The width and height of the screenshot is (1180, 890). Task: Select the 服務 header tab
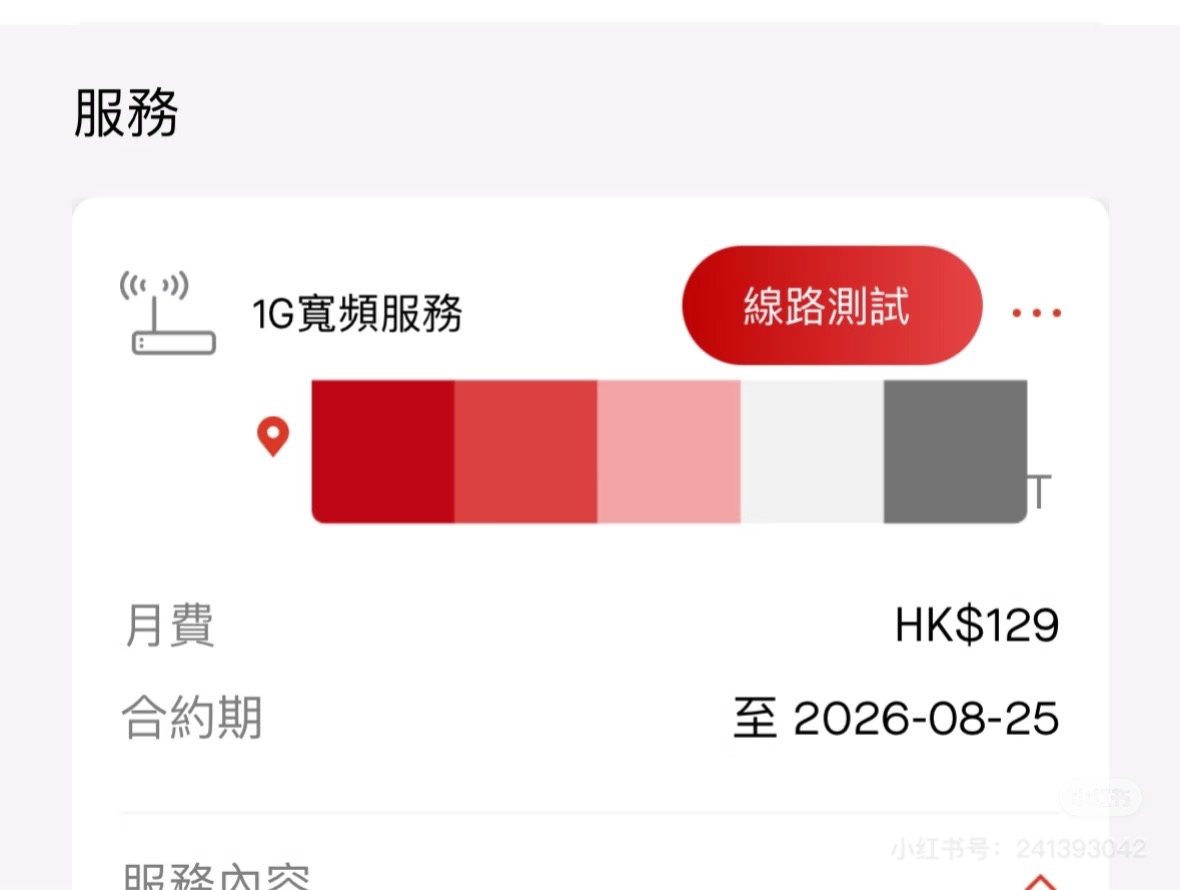tap(124, 113)
